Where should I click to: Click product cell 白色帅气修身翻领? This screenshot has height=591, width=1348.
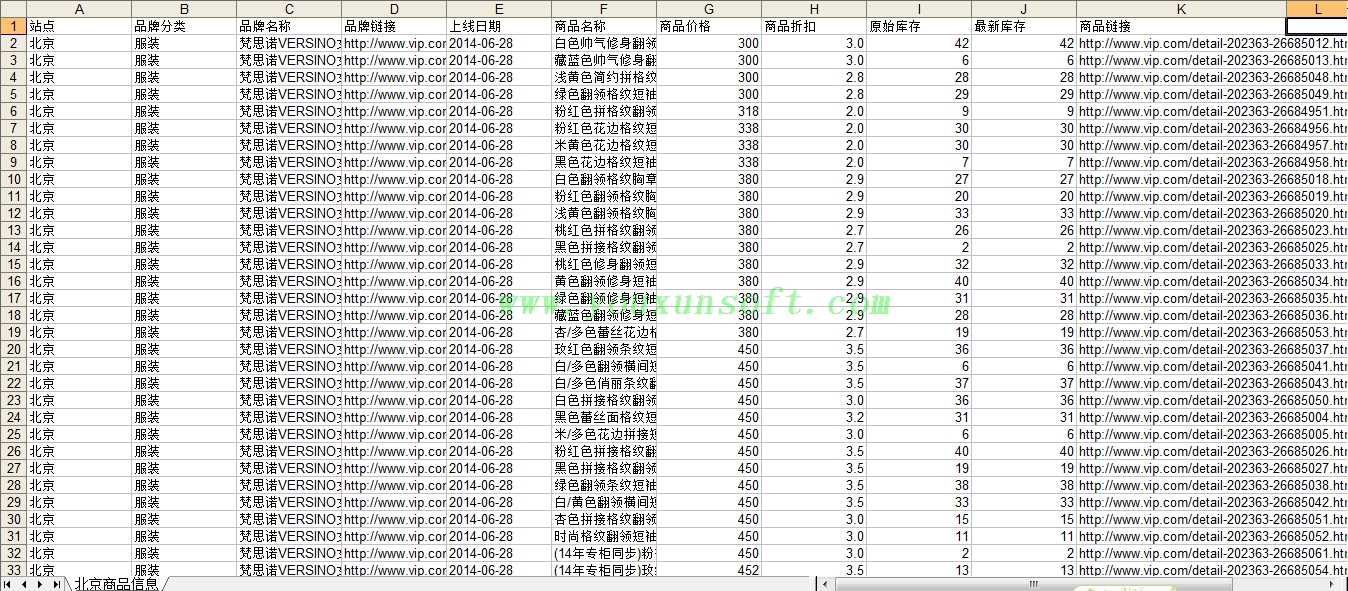click(604, 43)
